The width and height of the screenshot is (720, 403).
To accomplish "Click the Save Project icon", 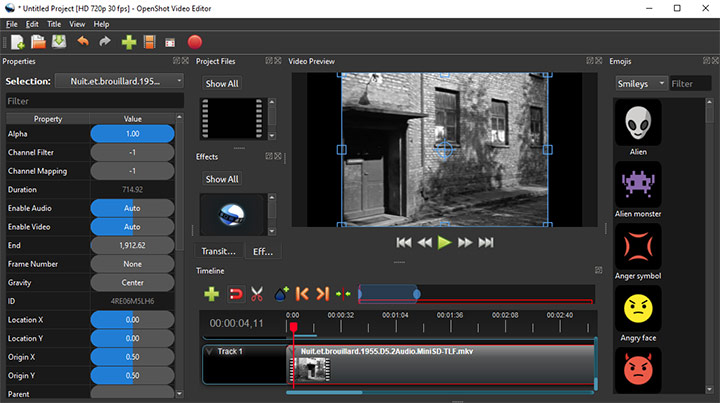I will 59,42.
